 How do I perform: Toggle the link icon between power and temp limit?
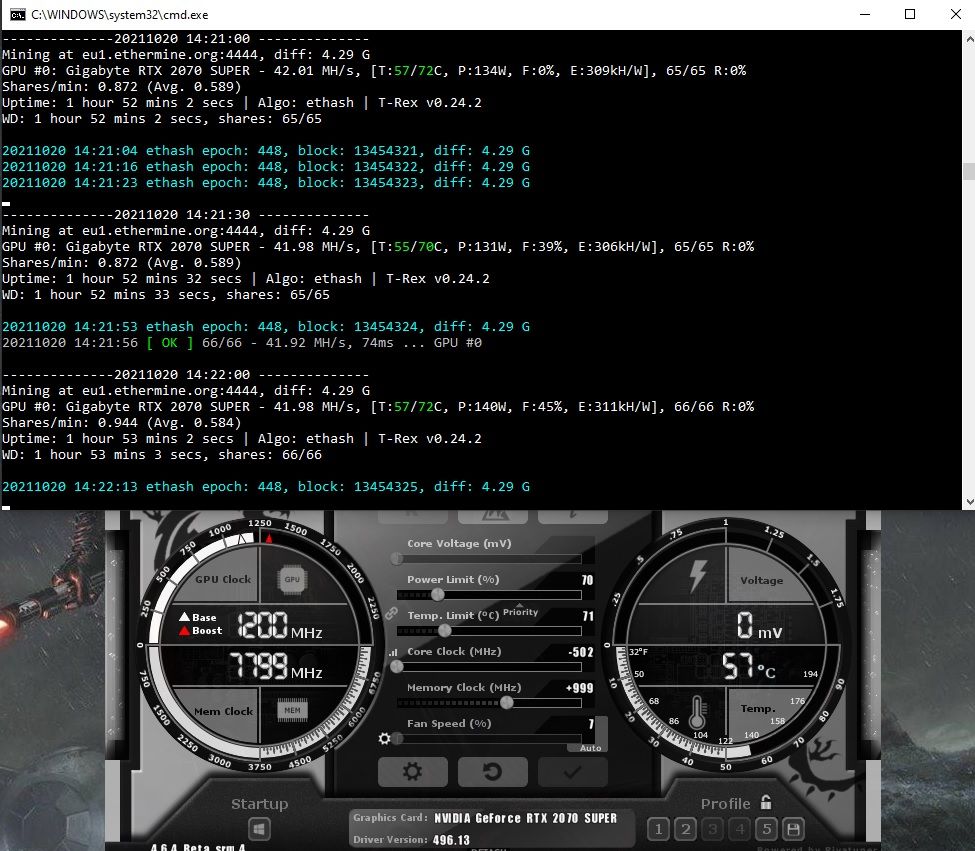391,614
